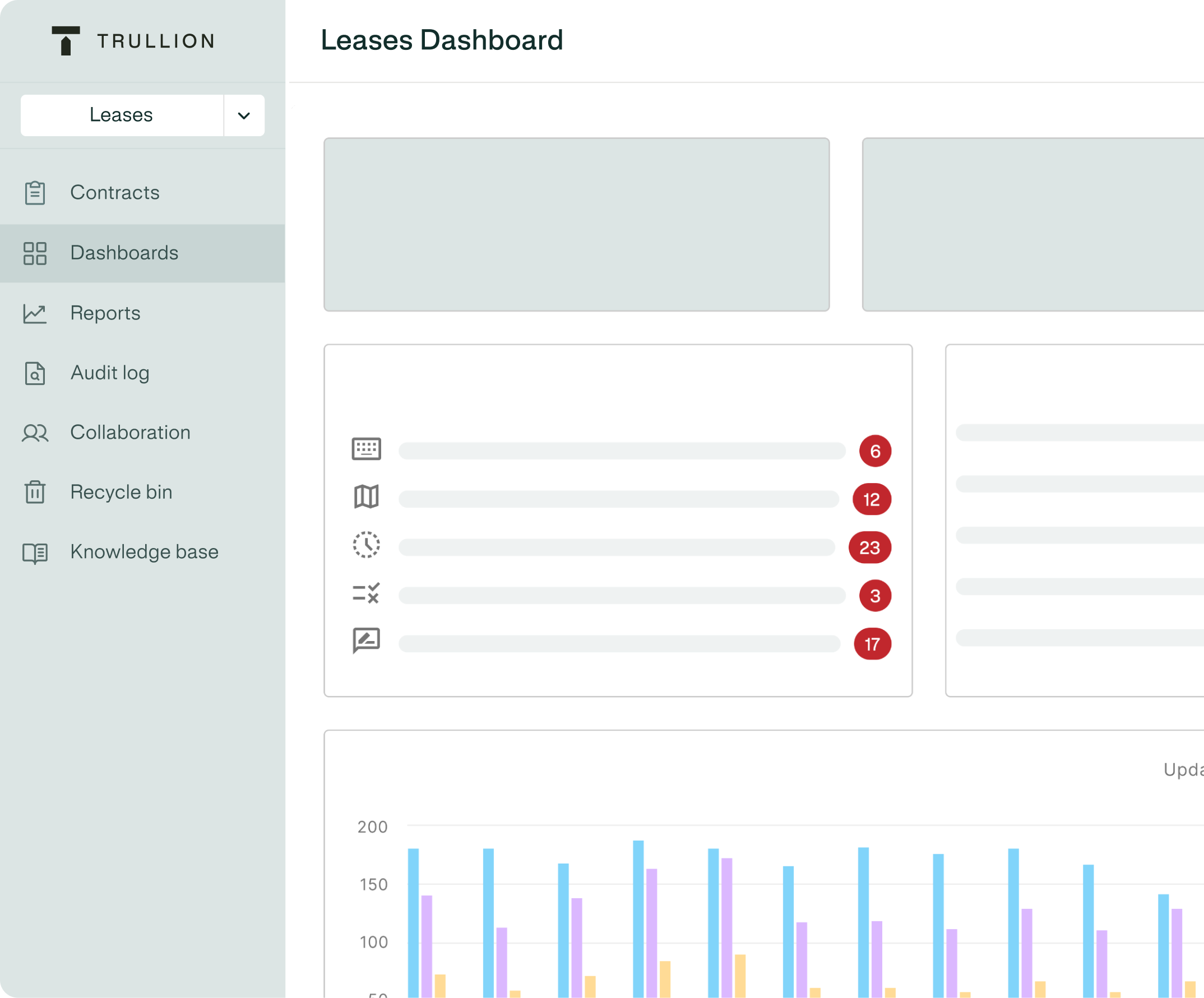
Task: Open the Knowledge base link
Action: [x=142, y=552]
